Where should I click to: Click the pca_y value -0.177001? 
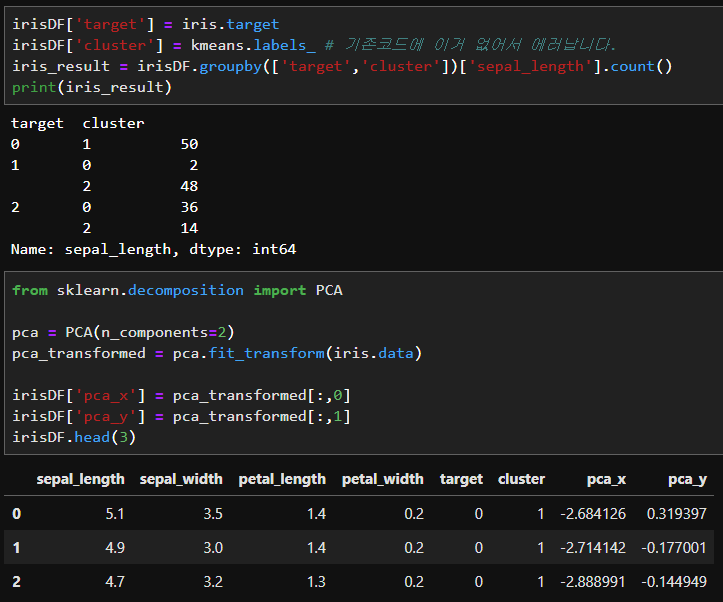(x=674, y=548)
